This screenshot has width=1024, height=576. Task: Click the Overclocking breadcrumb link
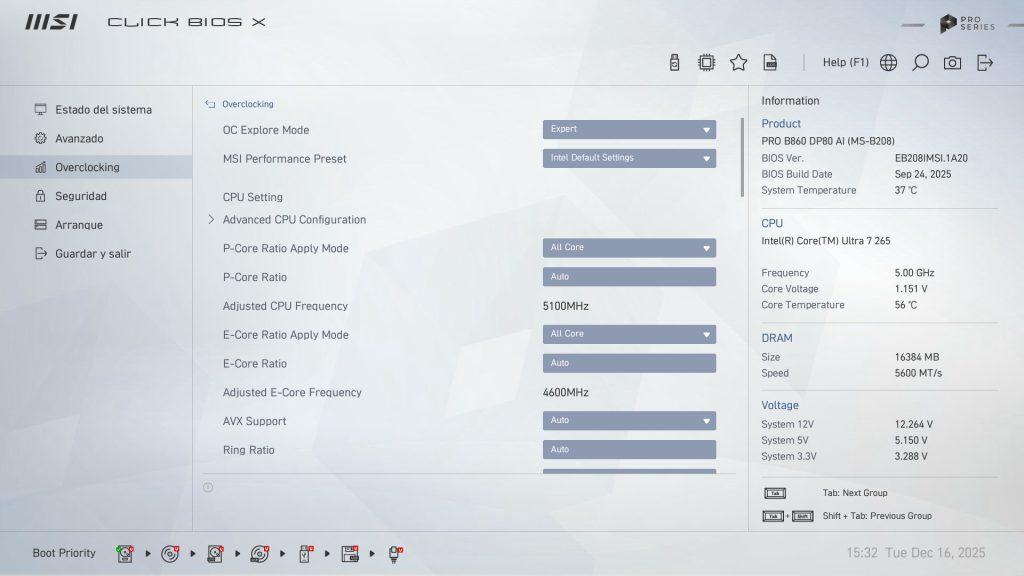[x=248, y=104]
